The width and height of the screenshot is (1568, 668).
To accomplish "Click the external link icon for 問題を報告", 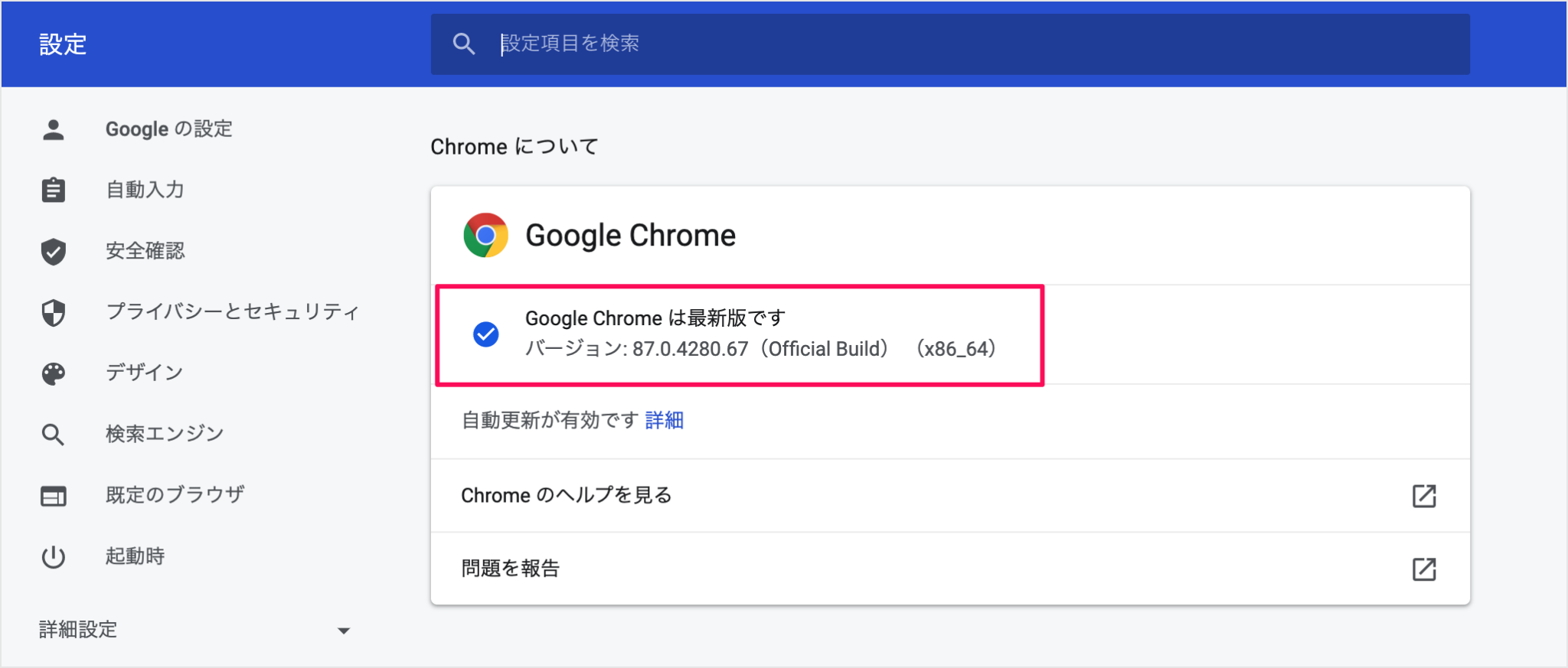I will click(x=1423, y=569).
